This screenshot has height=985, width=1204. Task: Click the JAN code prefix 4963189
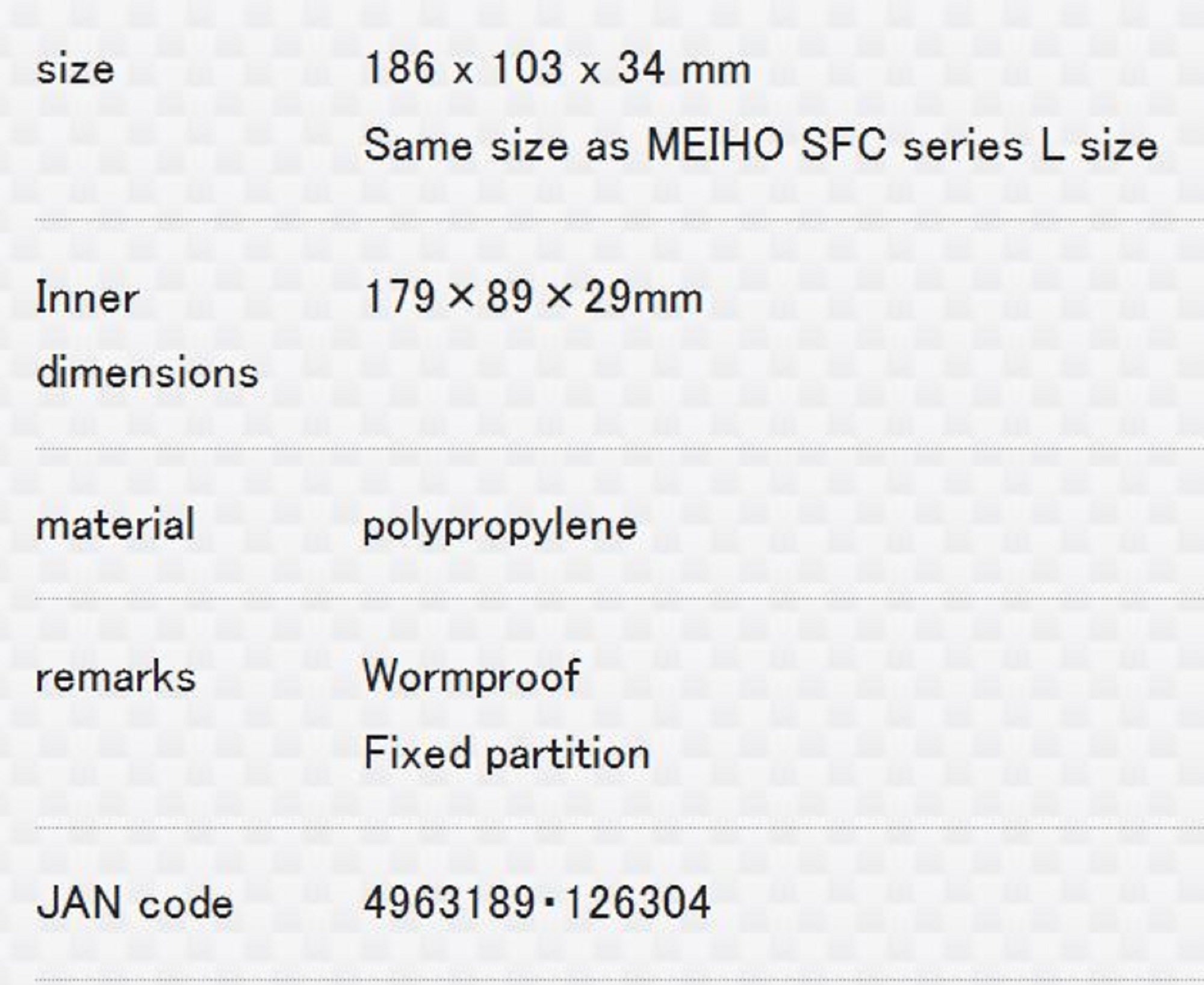448,904
